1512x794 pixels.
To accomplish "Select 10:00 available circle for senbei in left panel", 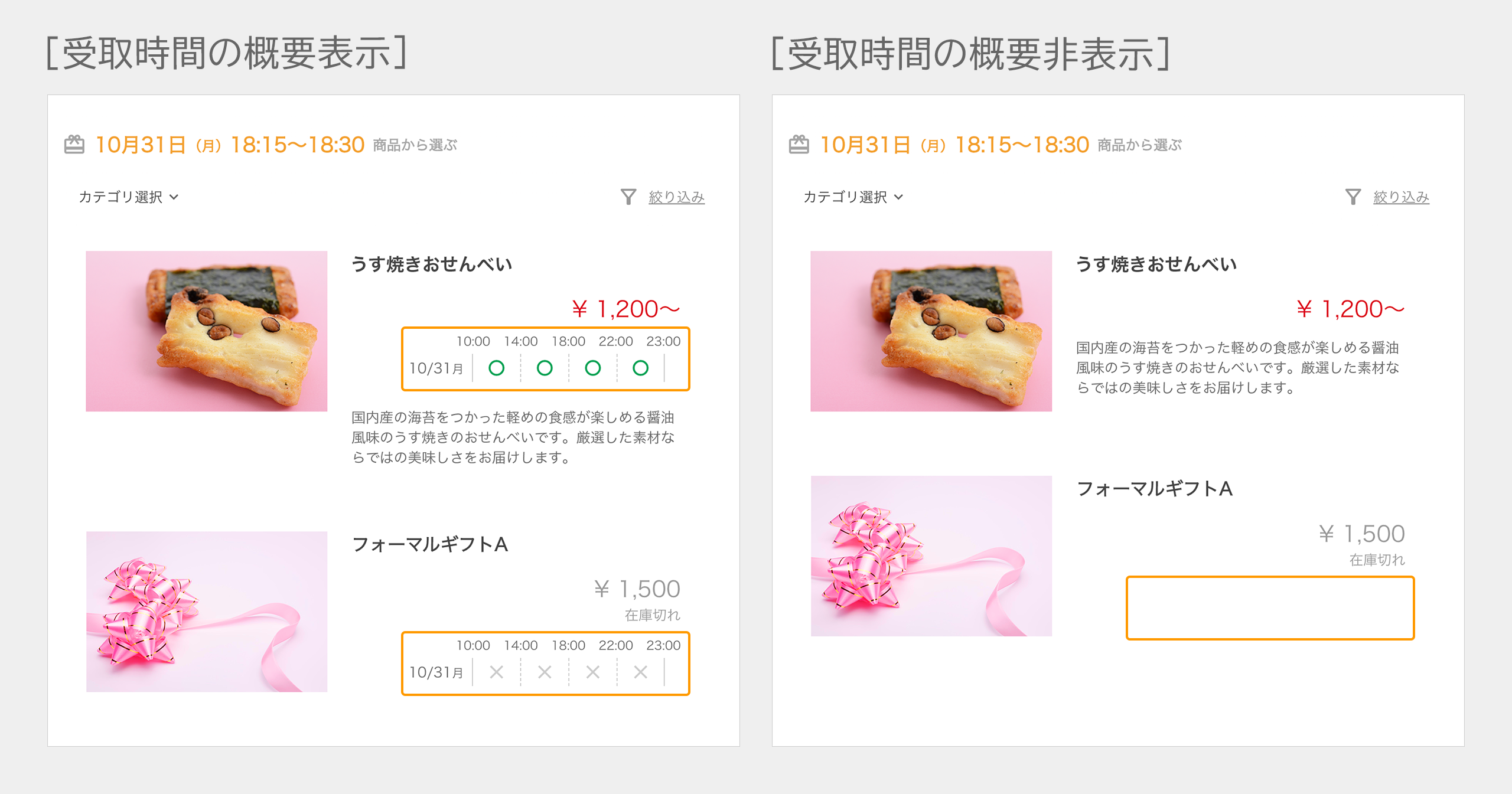I will click(497, 368).
